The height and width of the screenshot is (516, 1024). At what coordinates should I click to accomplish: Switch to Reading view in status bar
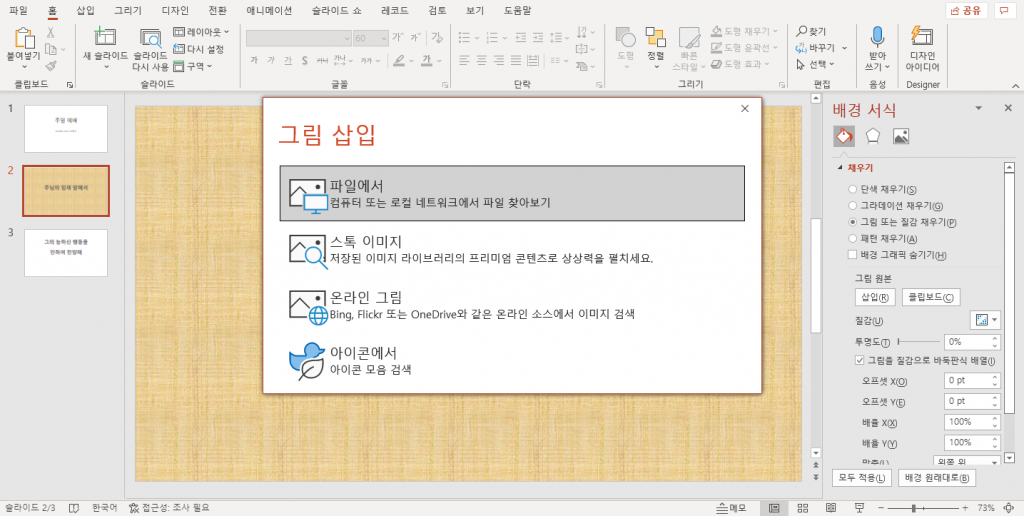click(x=831, y=508)
